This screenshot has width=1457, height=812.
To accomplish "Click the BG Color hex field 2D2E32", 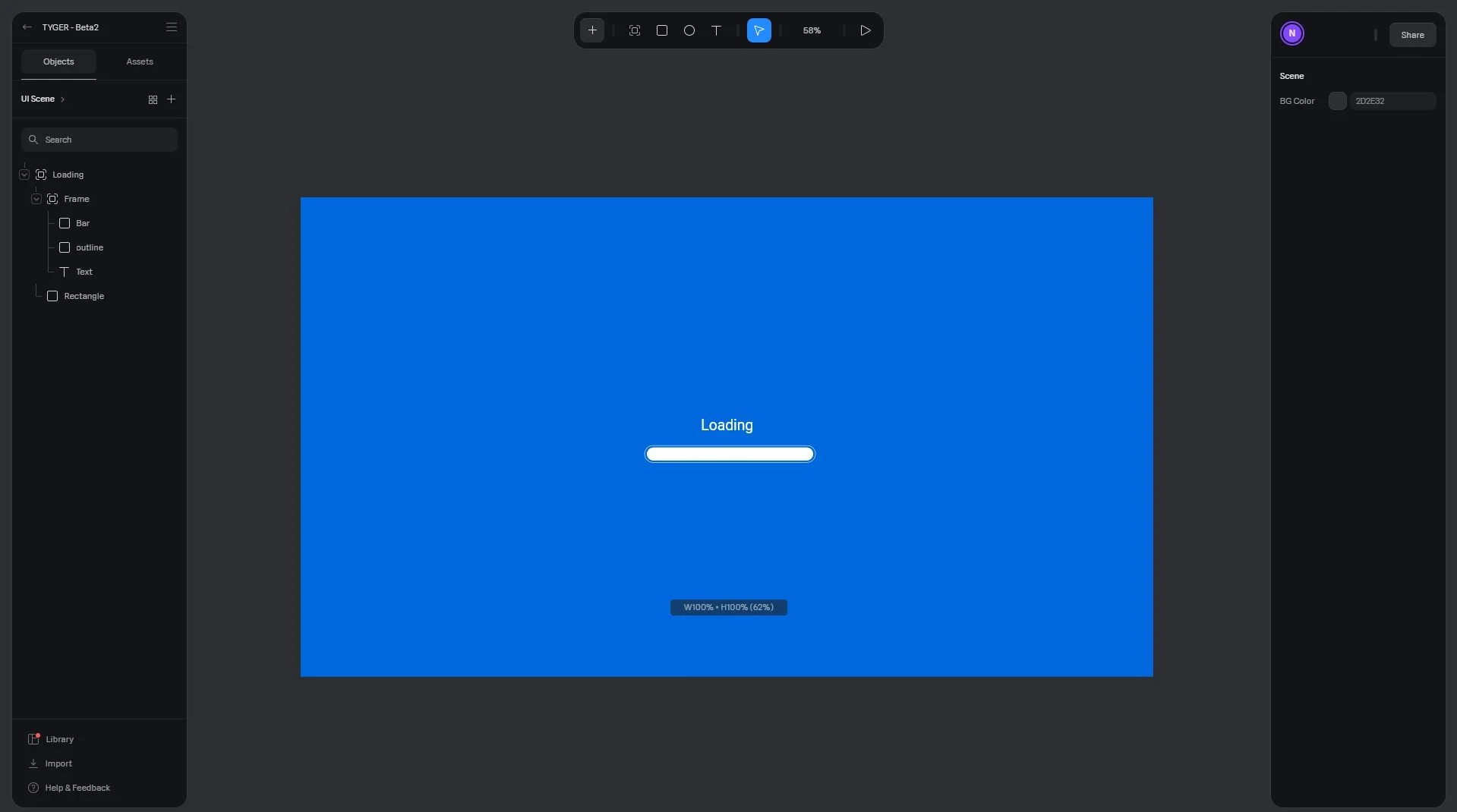I will tap(1393, 101).
